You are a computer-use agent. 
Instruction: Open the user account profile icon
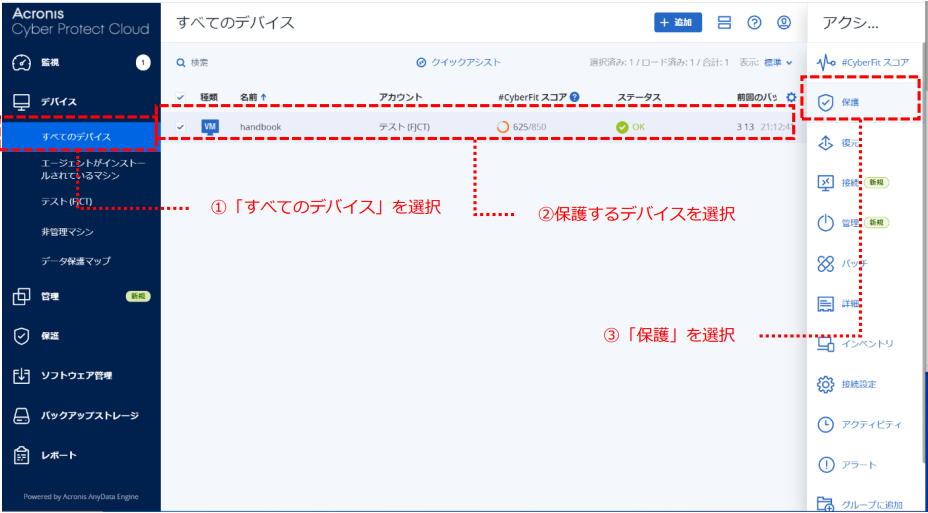pos(784,23)
